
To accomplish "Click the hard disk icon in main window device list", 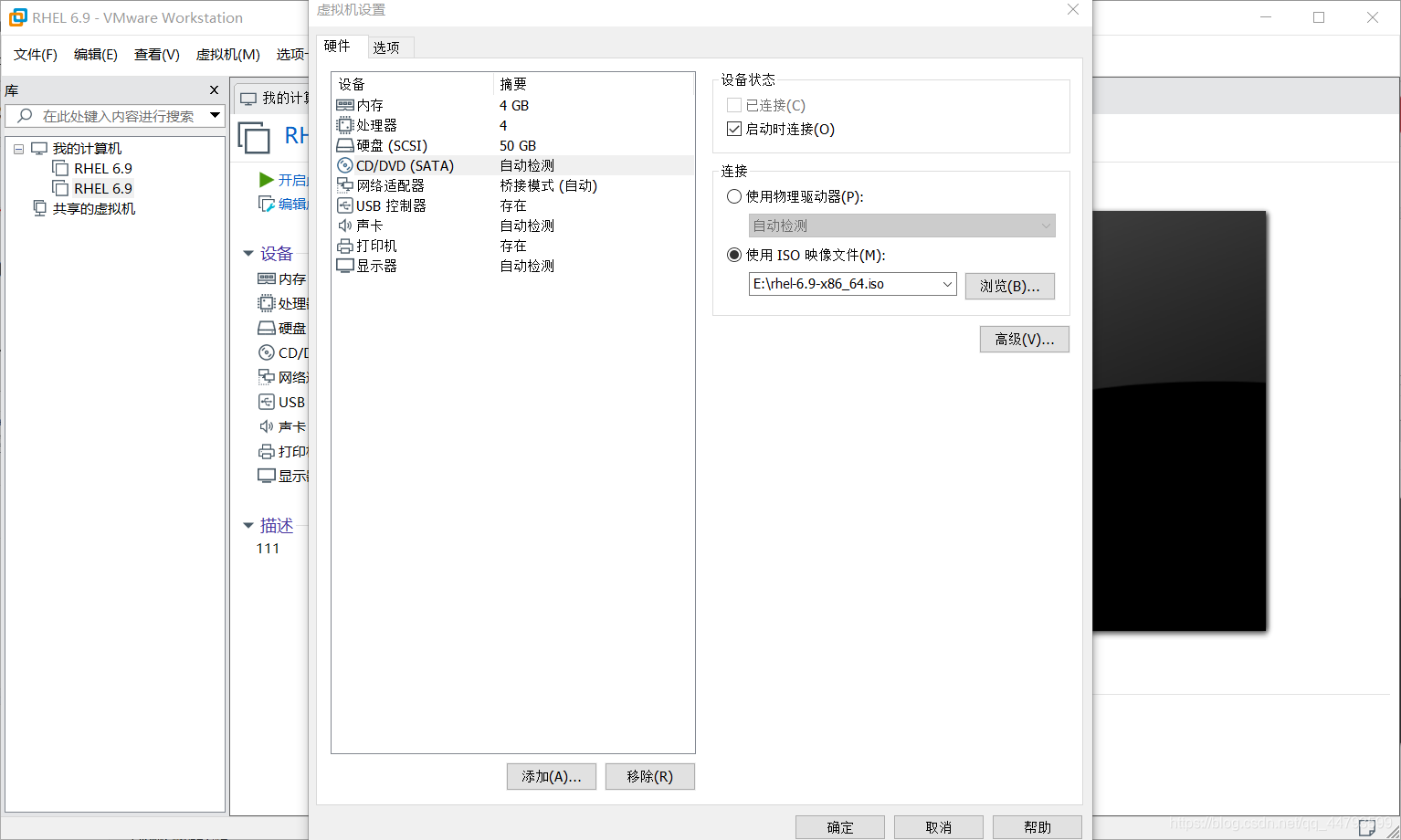I will (267, 328).
